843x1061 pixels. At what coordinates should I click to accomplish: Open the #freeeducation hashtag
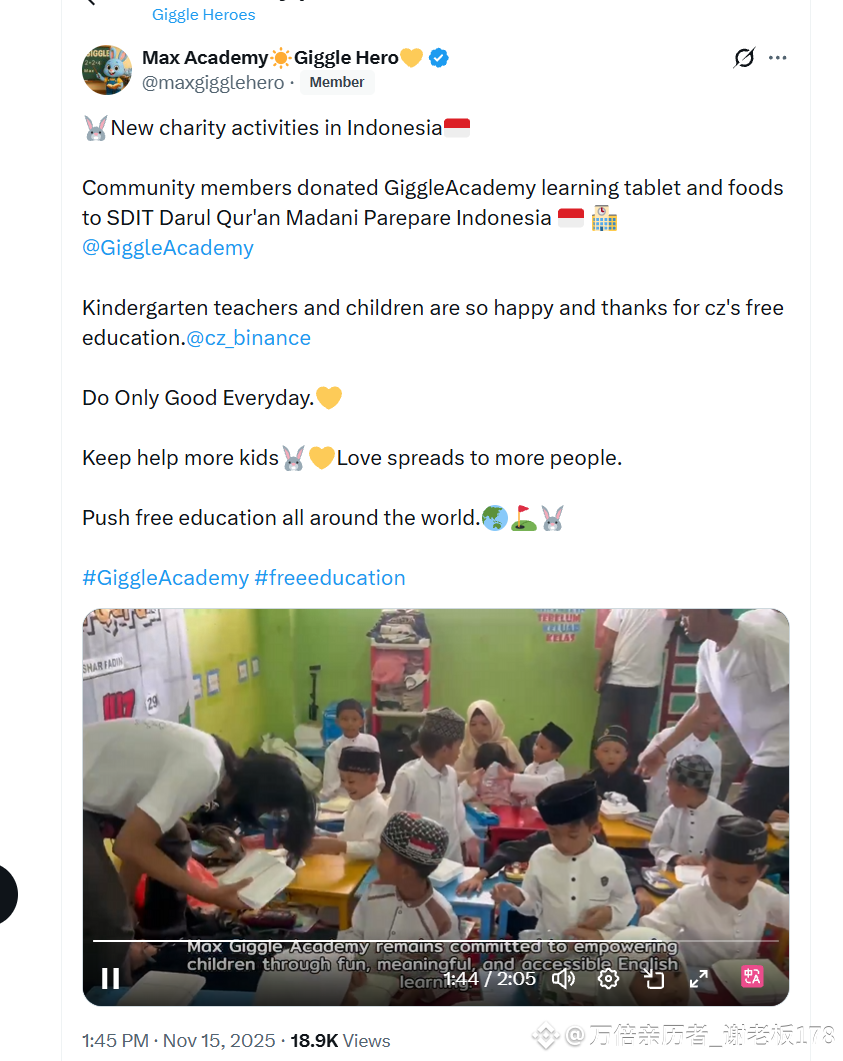[330, 578]
